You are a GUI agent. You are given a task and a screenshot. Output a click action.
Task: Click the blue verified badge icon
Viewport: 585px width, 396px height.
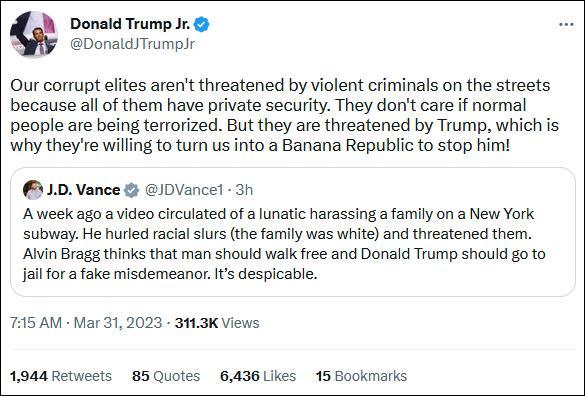(x=202, y=24)
